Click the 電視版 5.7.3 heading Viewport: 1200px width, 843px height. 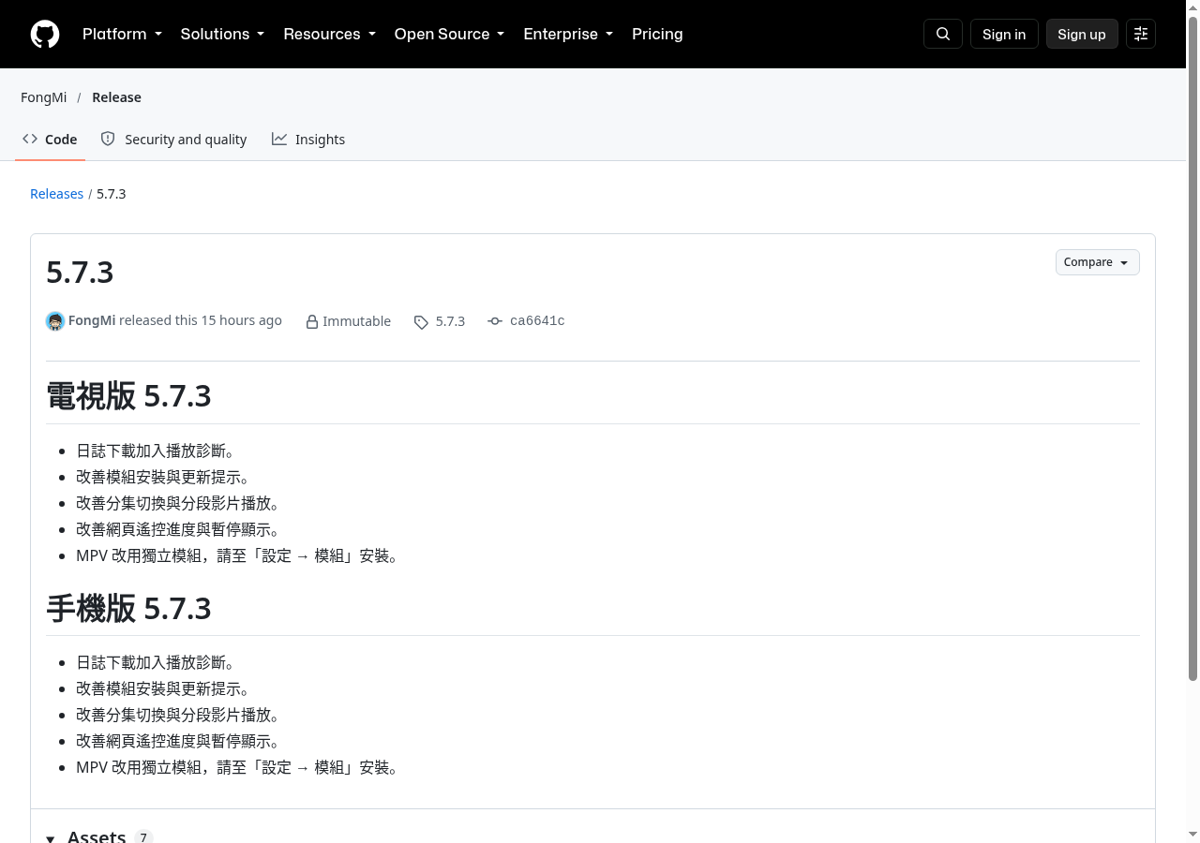(x=129, y=396)
